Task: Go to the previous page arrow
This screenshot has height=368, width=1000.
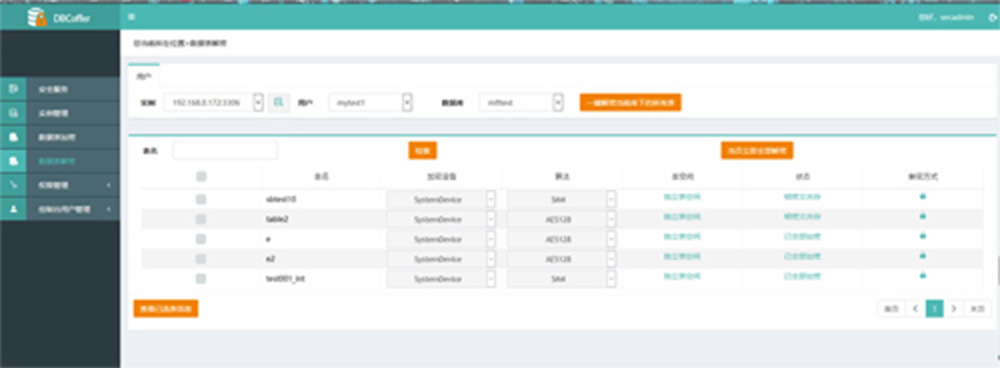Action: coord(915,309)
